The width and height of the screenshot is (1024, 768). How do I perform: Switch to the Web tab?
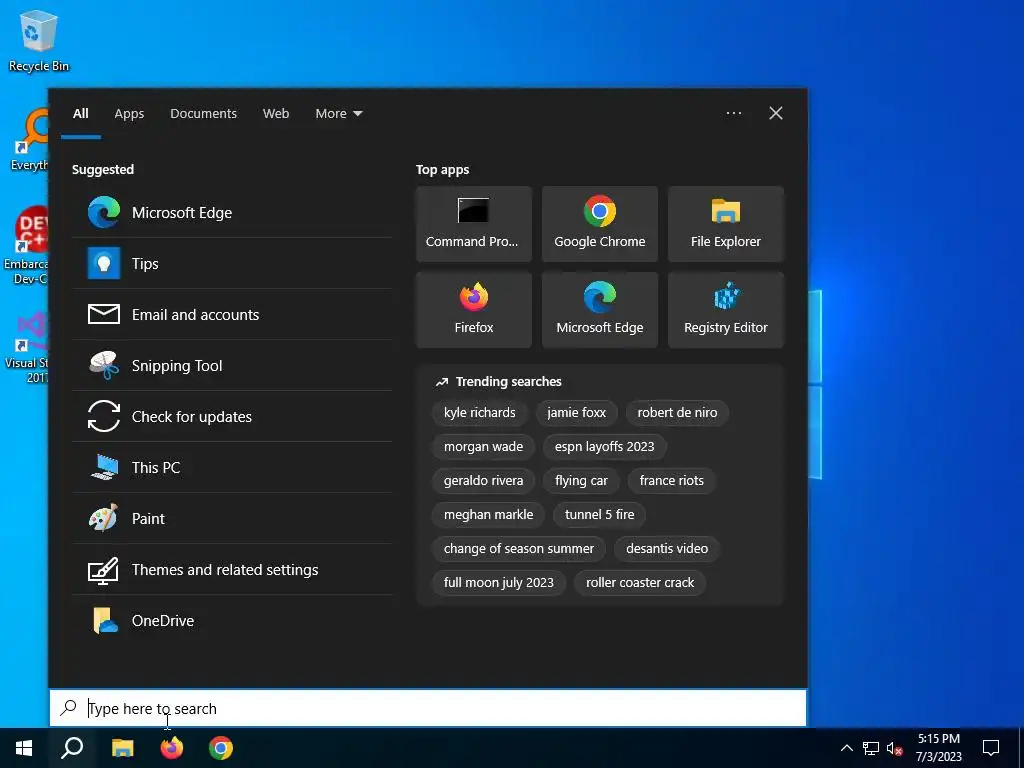(276, 114)
